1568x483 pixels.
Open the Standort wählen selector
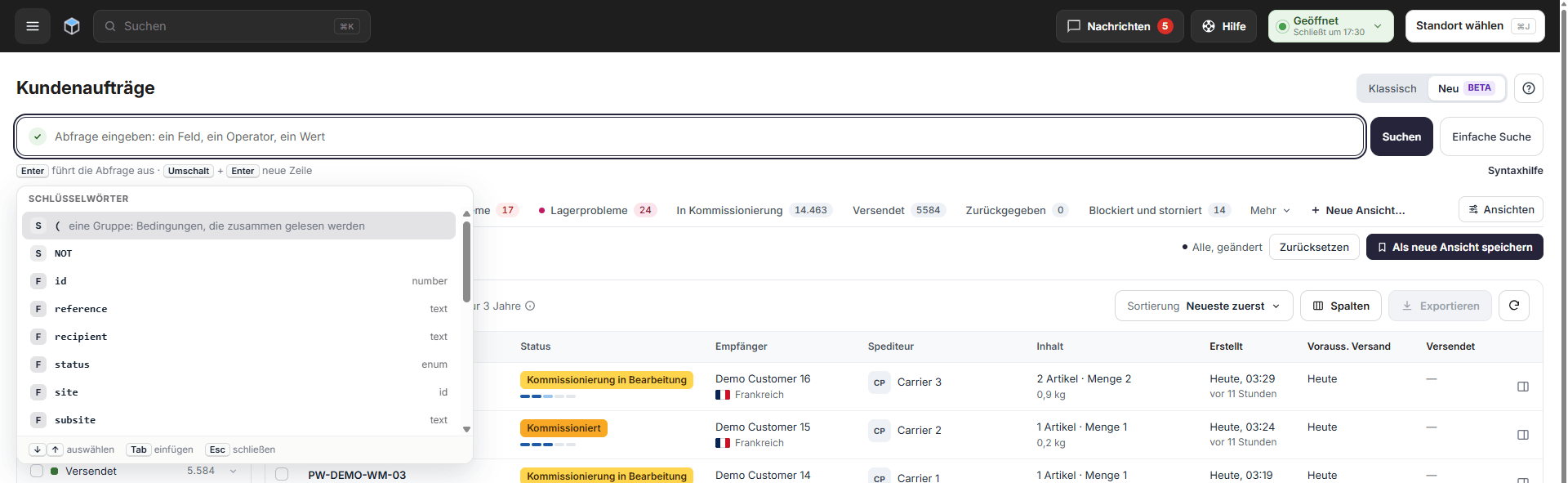coord(1475,26)
